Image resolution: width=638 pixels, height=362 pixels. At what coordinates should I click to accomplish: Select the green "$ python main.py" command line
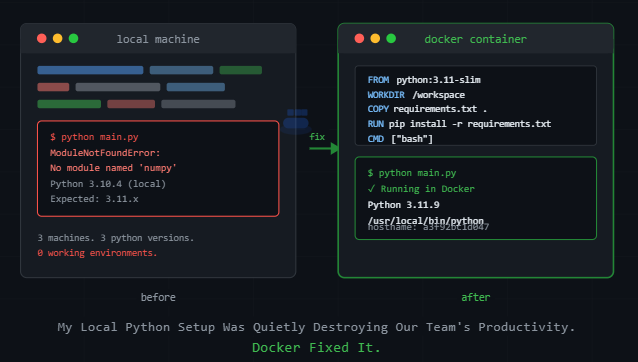click(x=412, y=173)
